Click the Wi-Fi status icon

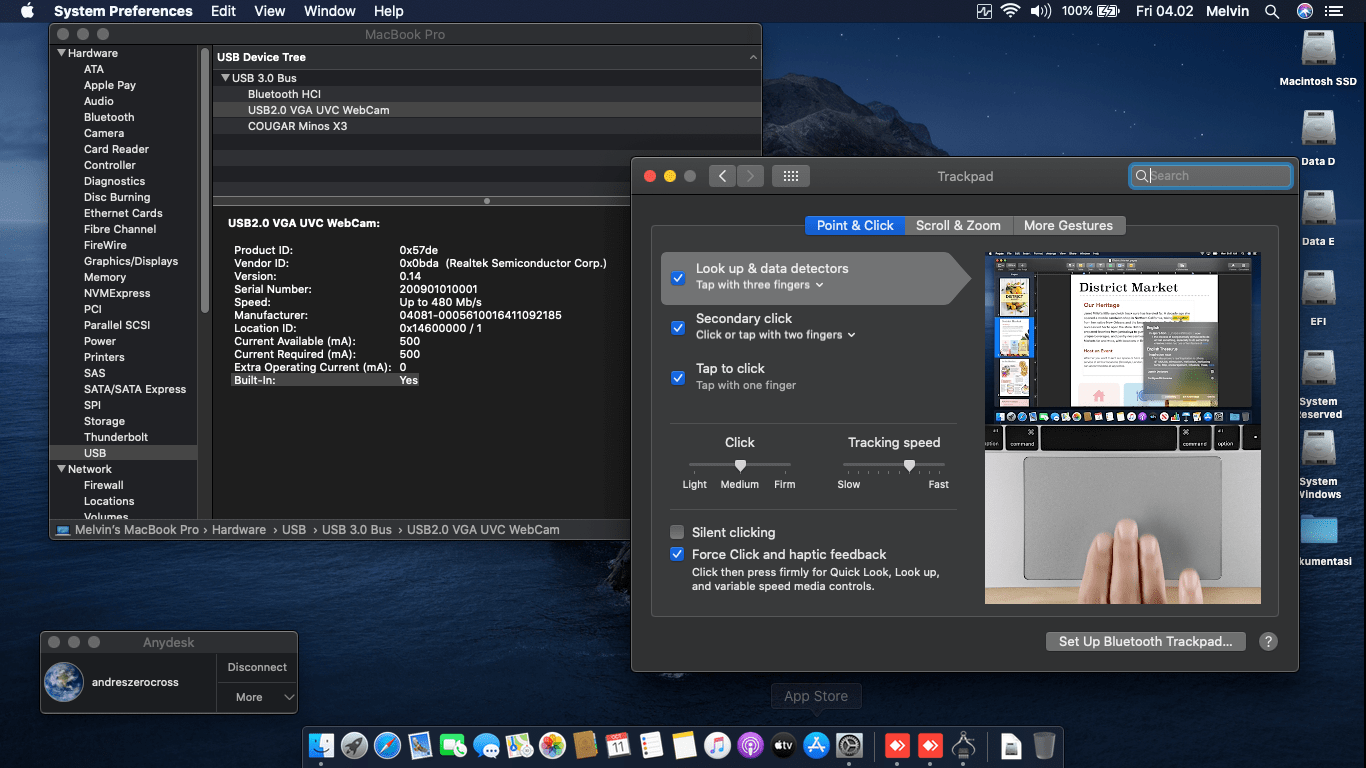click(1010, 11)
